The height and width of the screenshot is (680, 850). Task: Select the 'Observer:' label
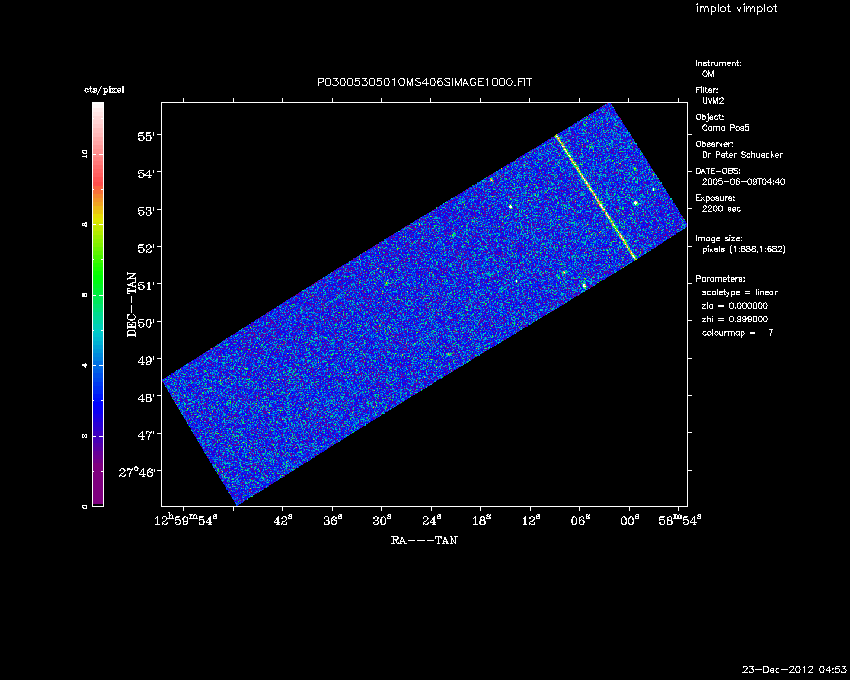pos(714,144)
